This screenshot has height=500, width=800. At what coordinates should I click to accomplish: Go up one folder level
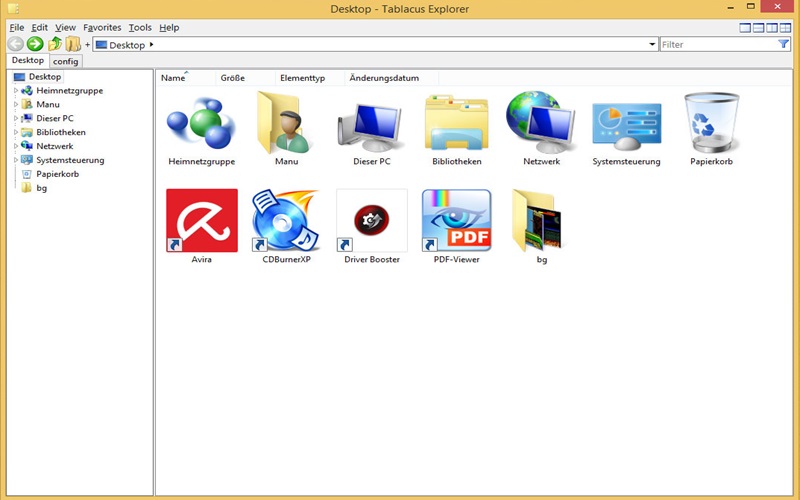(55, 44)
